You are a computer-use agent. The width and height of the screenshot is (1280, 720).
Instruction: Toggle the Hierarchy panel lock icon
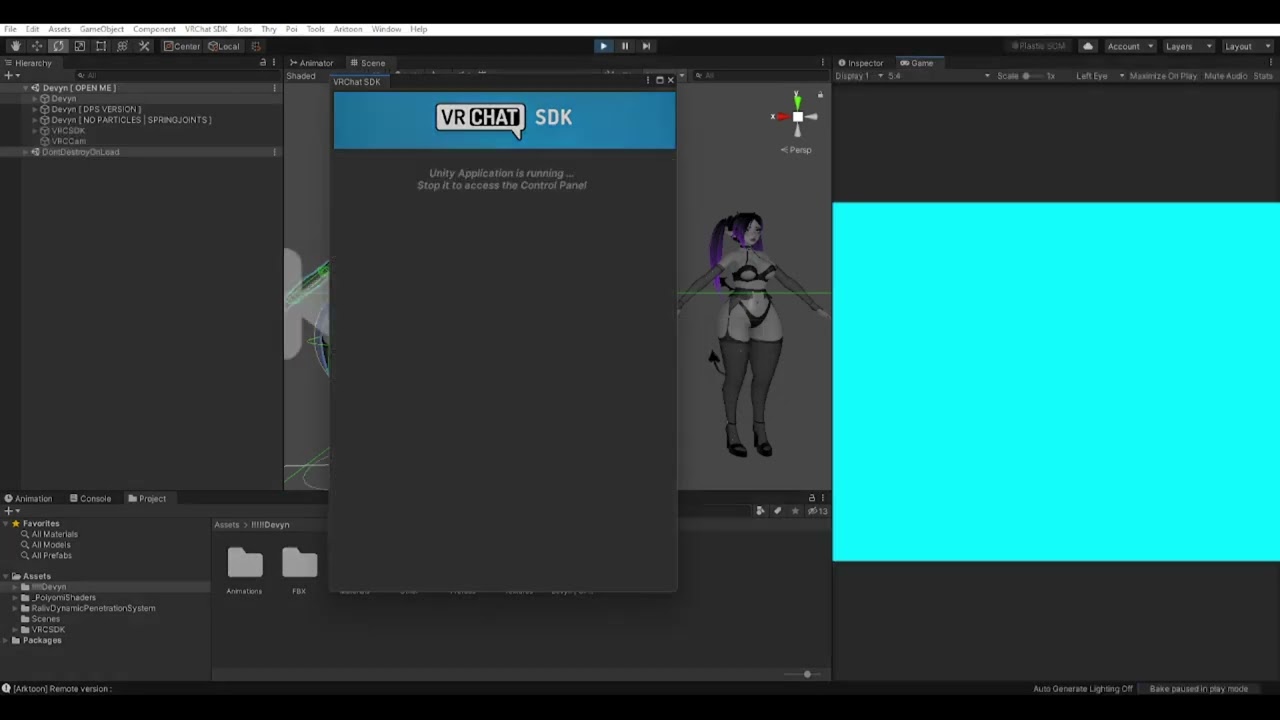pos(263,63)
